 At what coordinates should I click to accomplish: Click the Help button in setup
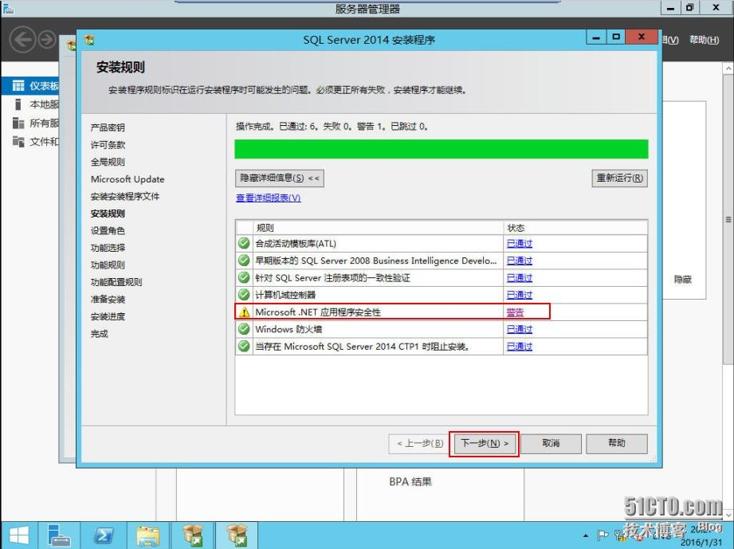click(x=617, y=443)
